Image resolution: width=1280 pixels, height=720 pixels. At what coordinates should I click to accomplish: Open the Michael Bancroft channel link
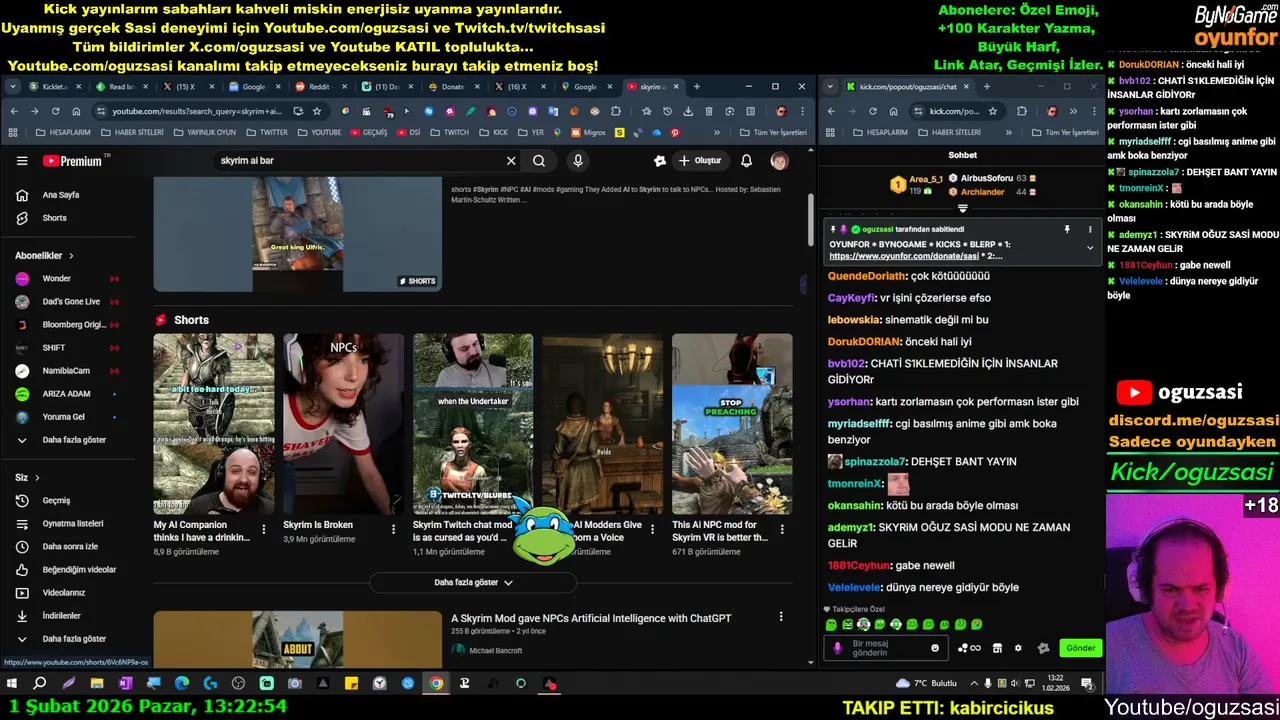tap(495, 651)
